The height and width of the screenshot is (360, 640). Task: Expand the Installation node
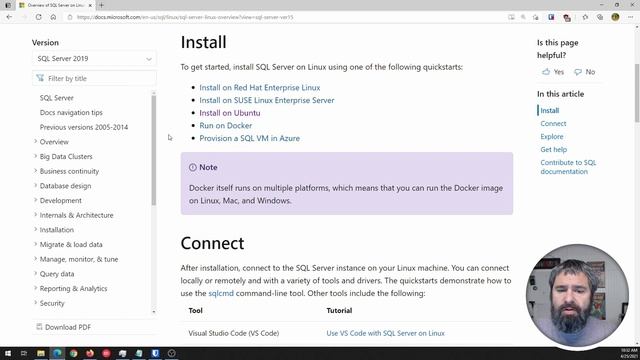pyautogui.click(x=36, y=230)
